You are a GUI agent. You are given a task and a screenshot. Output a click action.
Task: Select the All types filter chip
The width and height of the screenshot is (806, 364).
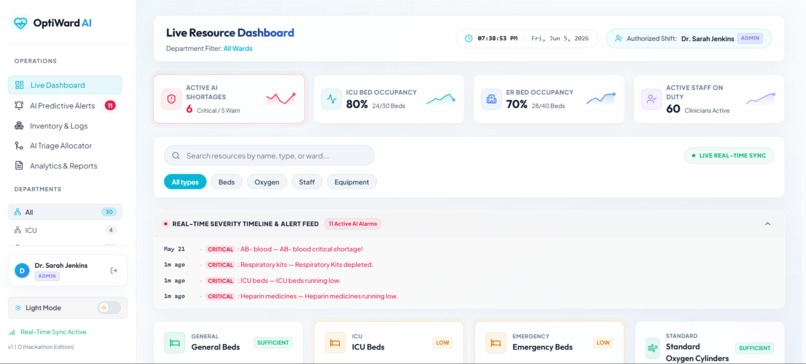pyautogui.click(x=185, y=182)
